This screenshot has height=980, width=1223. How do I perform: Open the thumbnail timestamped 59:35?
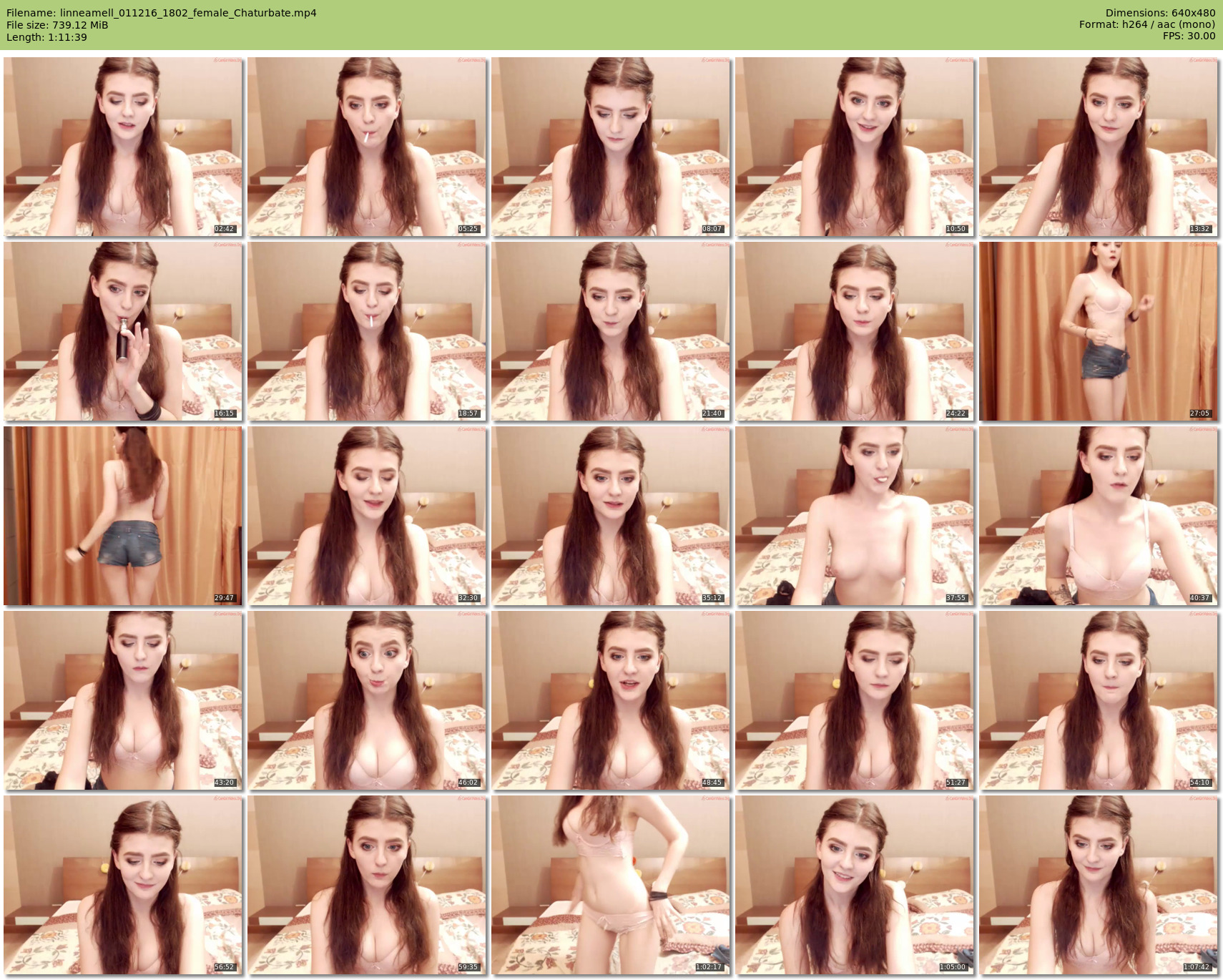click(x=367, y=885)
